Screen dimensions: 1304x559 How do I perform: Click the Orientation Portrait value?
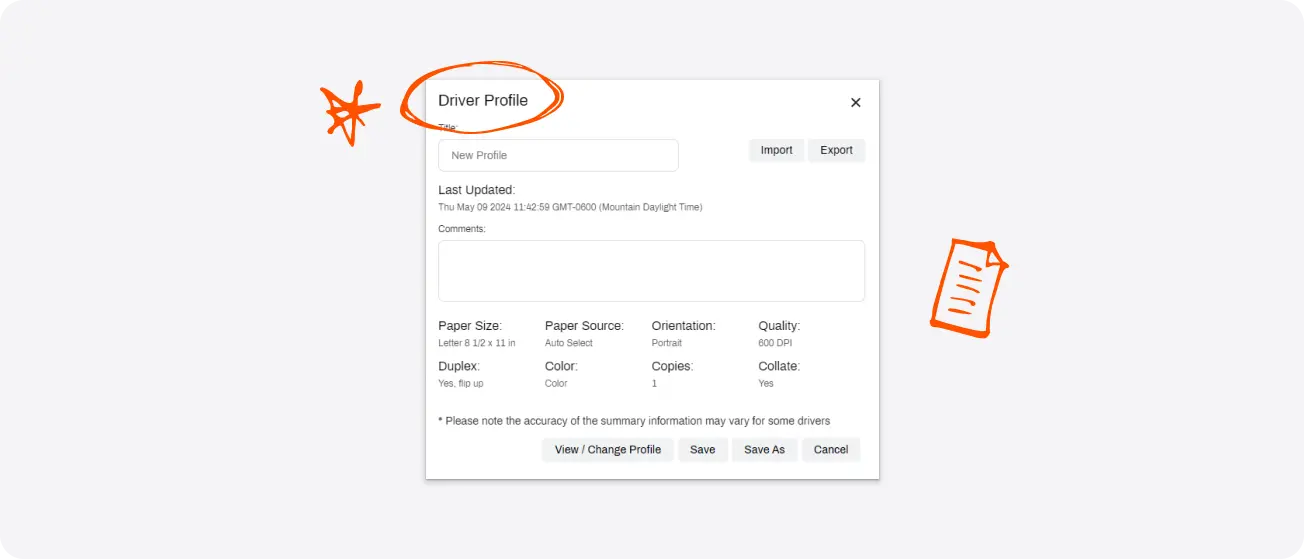click(x=667, y=343)
